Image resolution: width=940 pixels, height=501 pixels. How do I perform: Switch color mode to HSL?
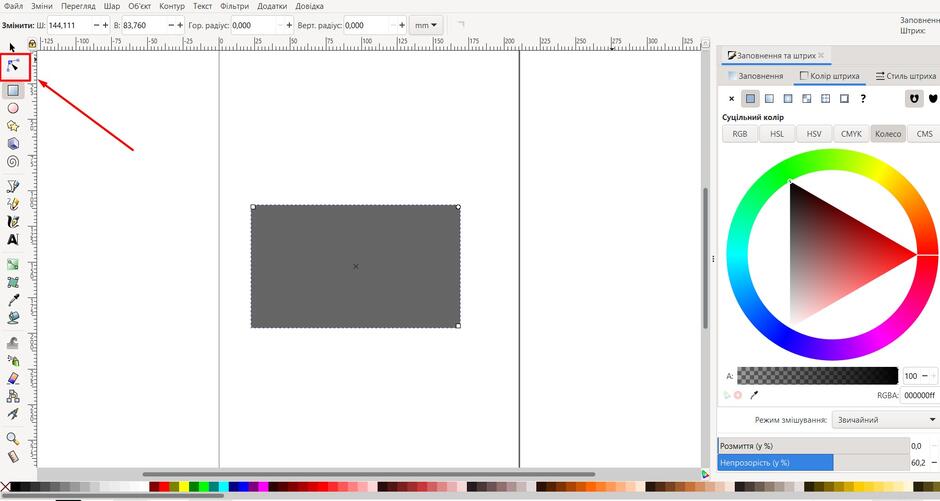pos(777,134)
